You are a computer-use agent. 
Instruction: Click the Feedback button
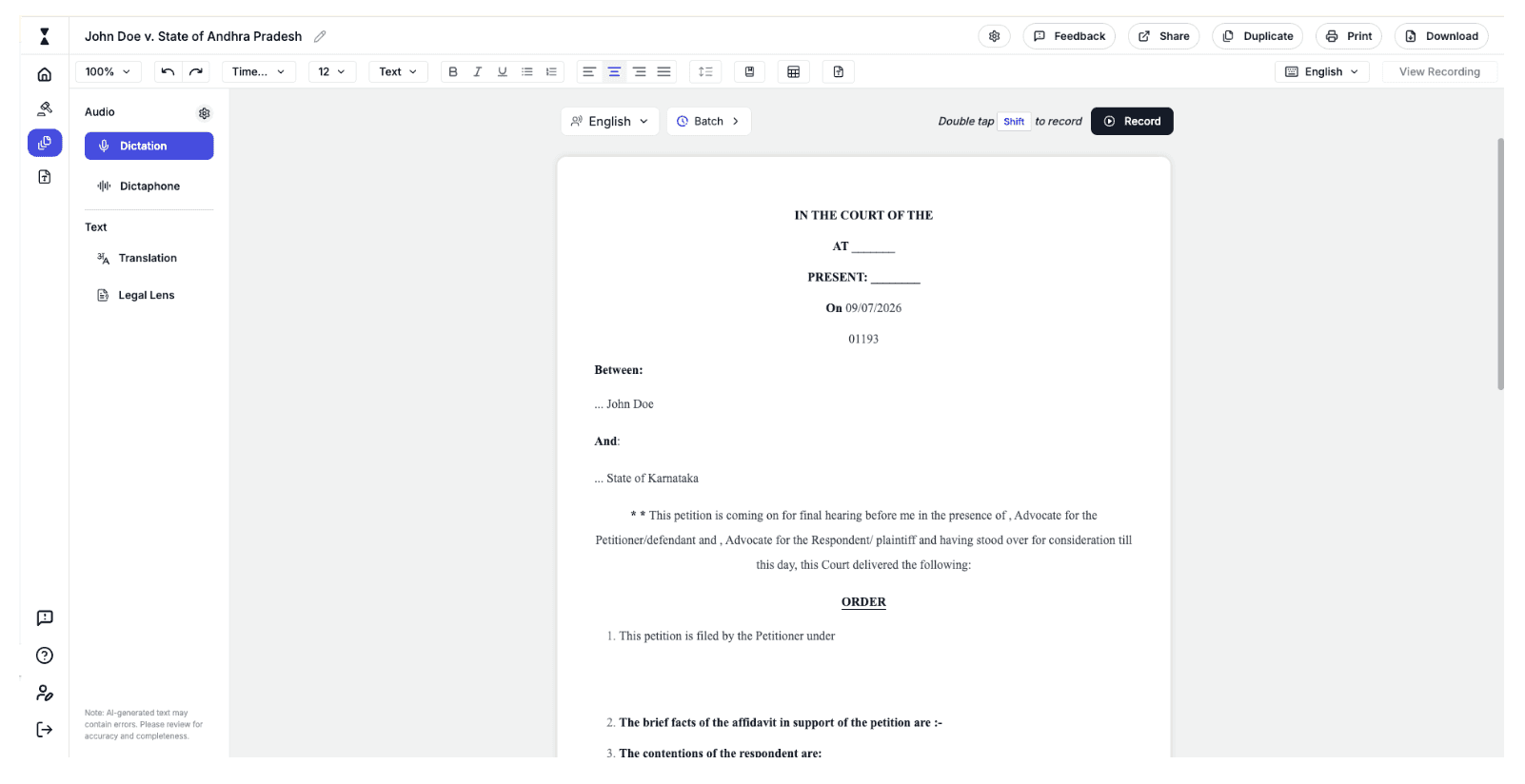(x=1069, y=36)
